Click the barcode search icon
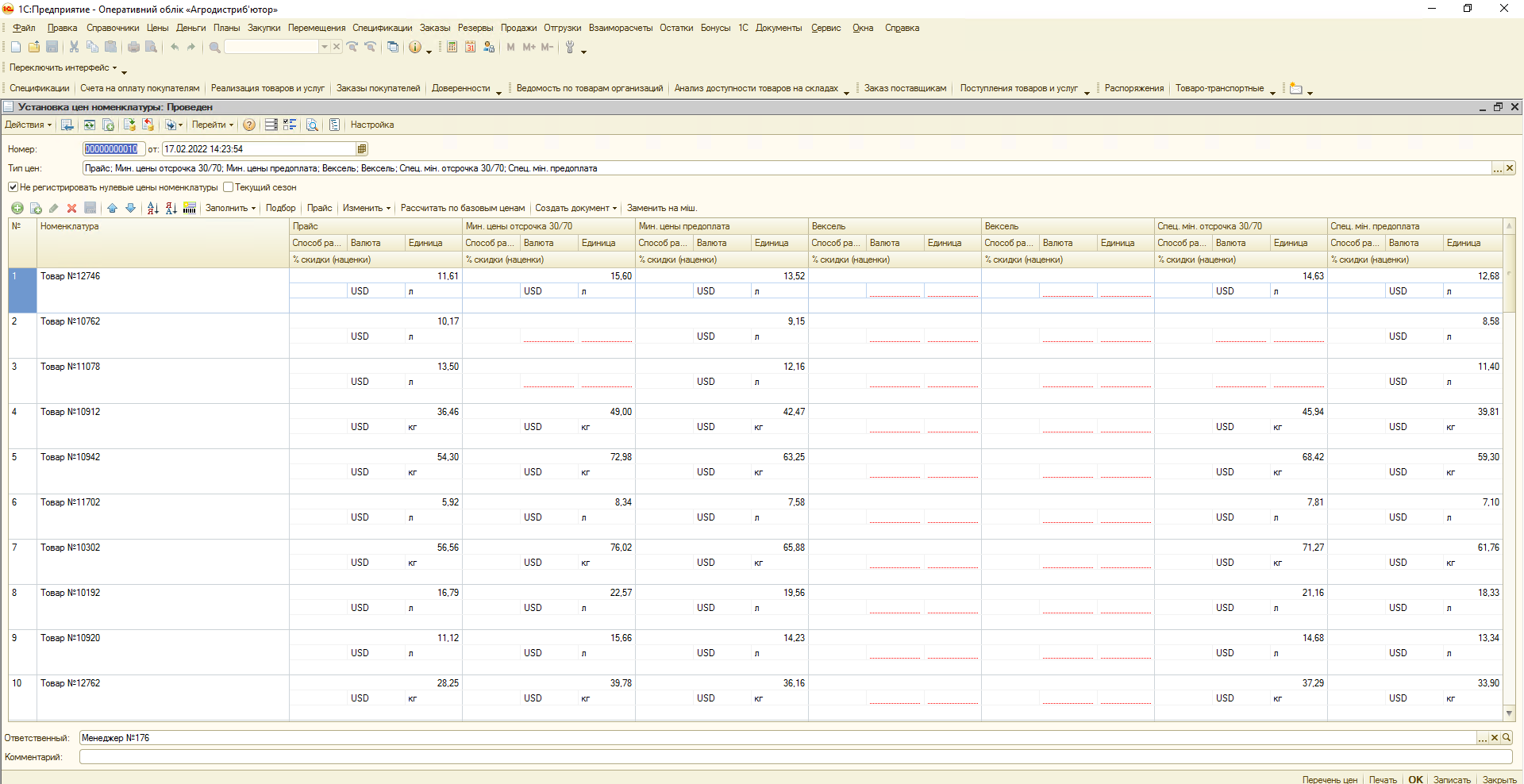The image size is (1524, 784). (190, 208)
